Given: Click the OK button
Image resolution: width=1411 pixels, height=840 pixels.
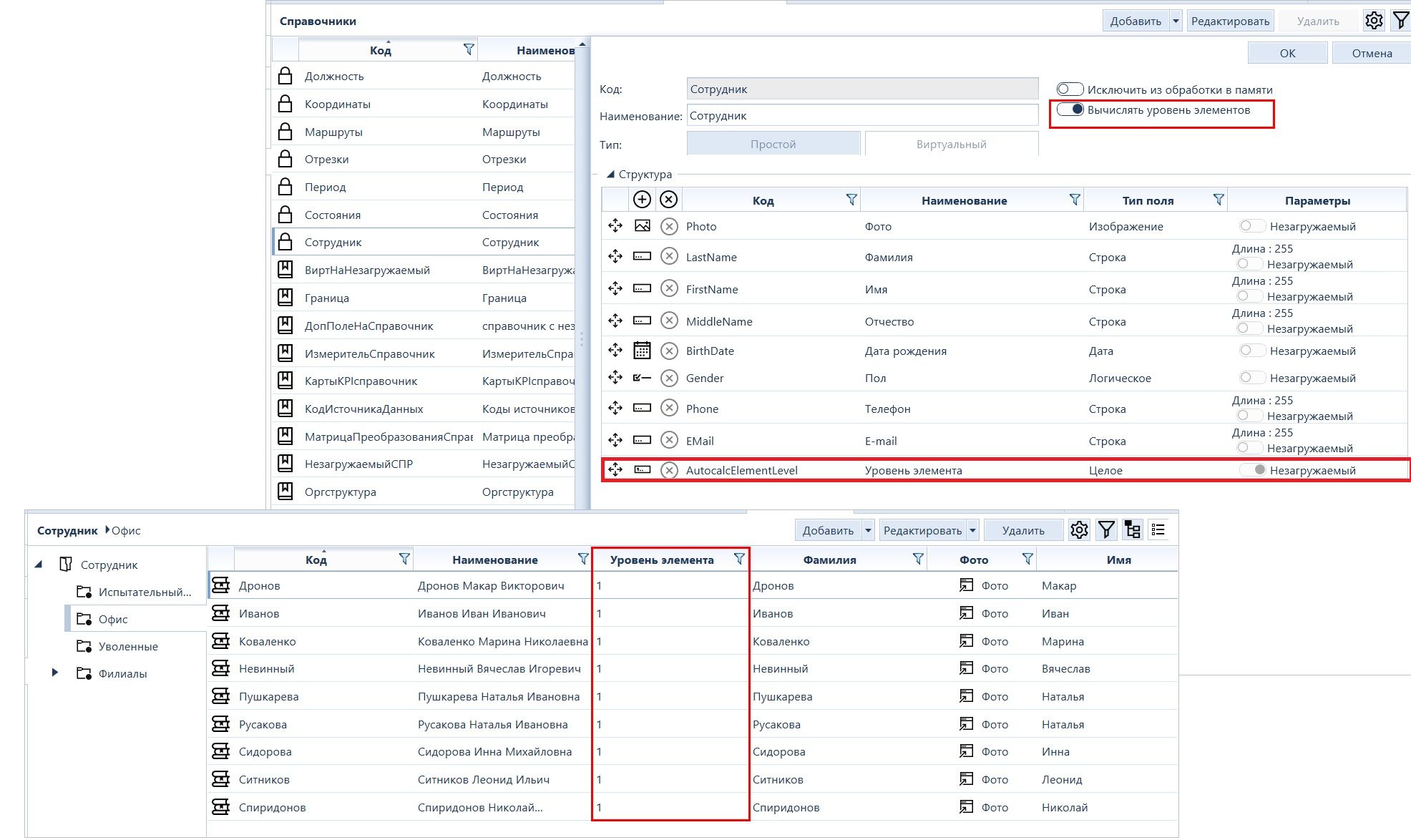Looking at the screenshot, I should (x=1287, y=53).
